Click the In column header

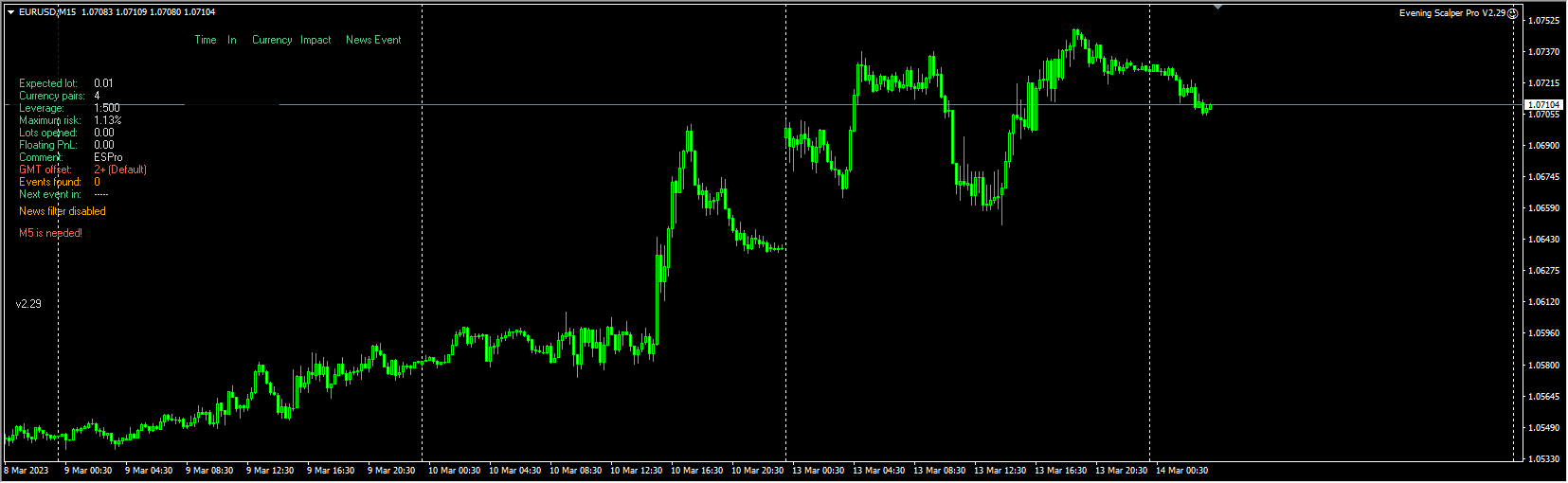coord(231,40)
